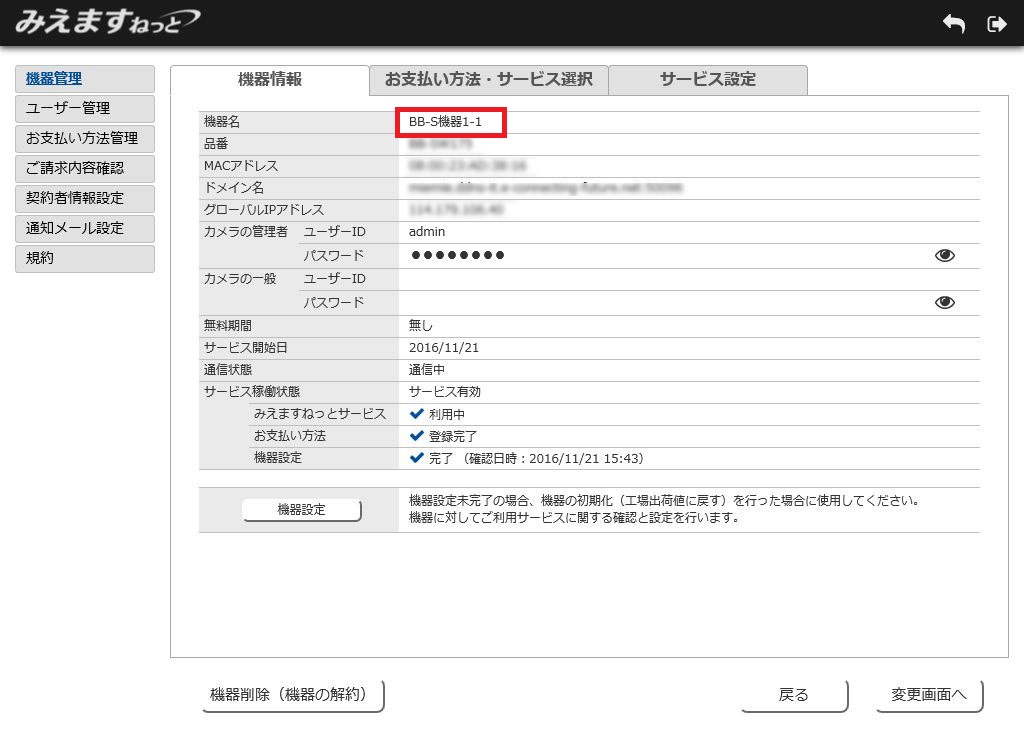The image size is (1024, 743).
Task: Open お支払い方法管理 menu item
Action: pyautogui.click(x=85, y=139)
